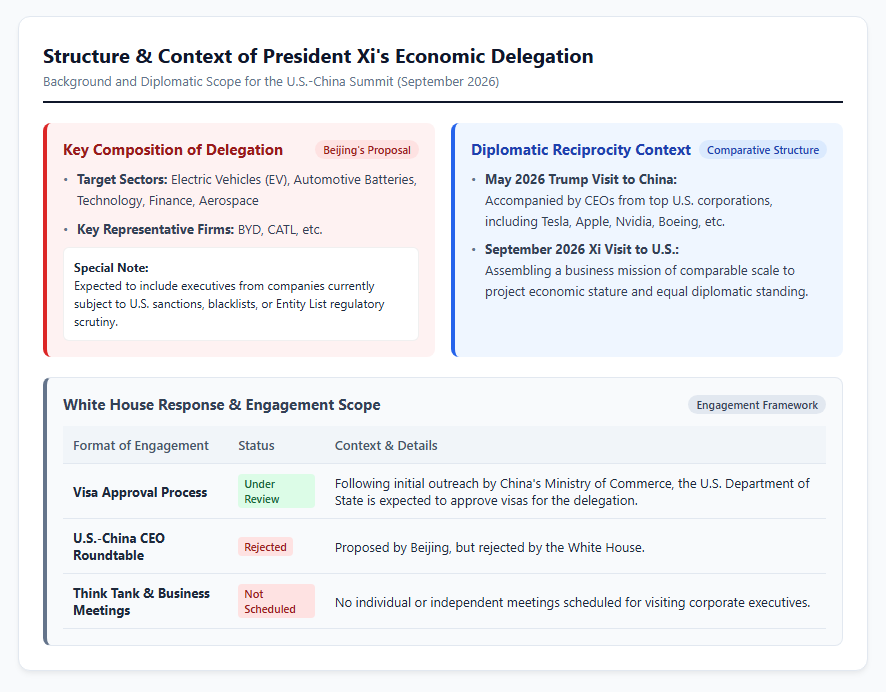Click the Comparative Structure badge
The image size is (886, 692).
coord(763,150)
